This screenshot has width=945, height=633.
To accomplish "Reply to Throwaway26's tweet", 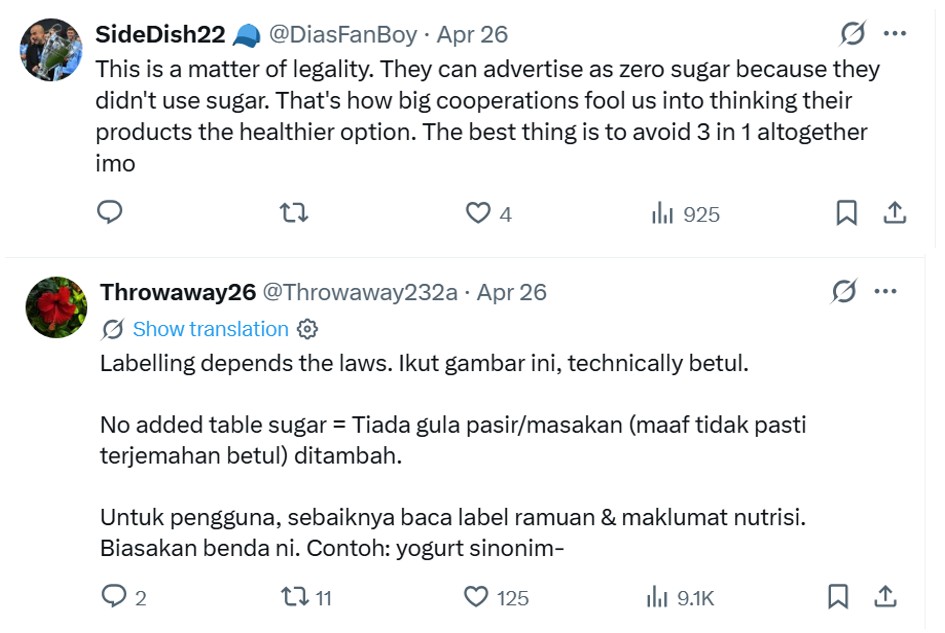I will 114,597.
